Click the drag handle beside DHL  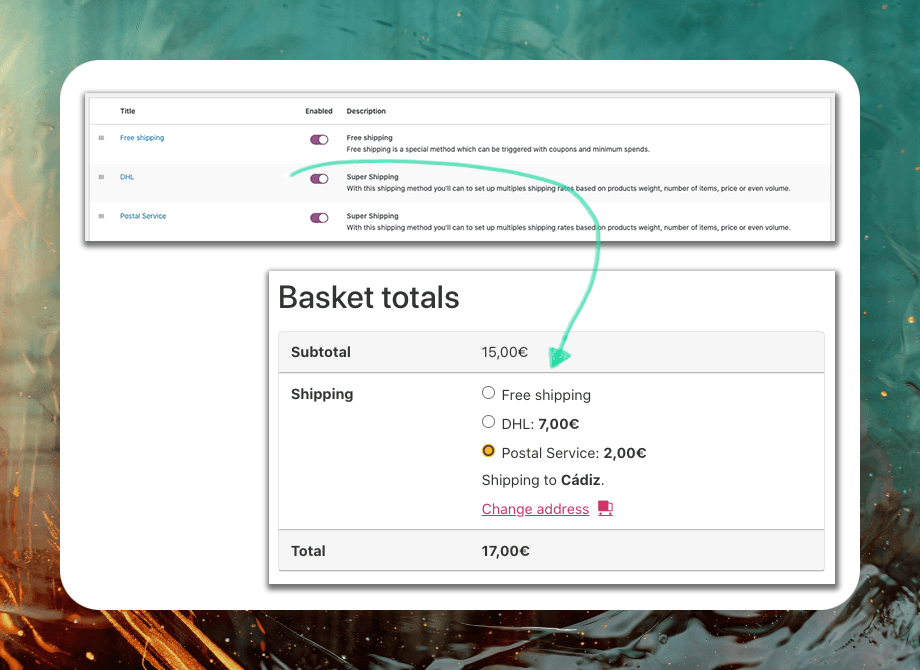(x=101, y=177)
